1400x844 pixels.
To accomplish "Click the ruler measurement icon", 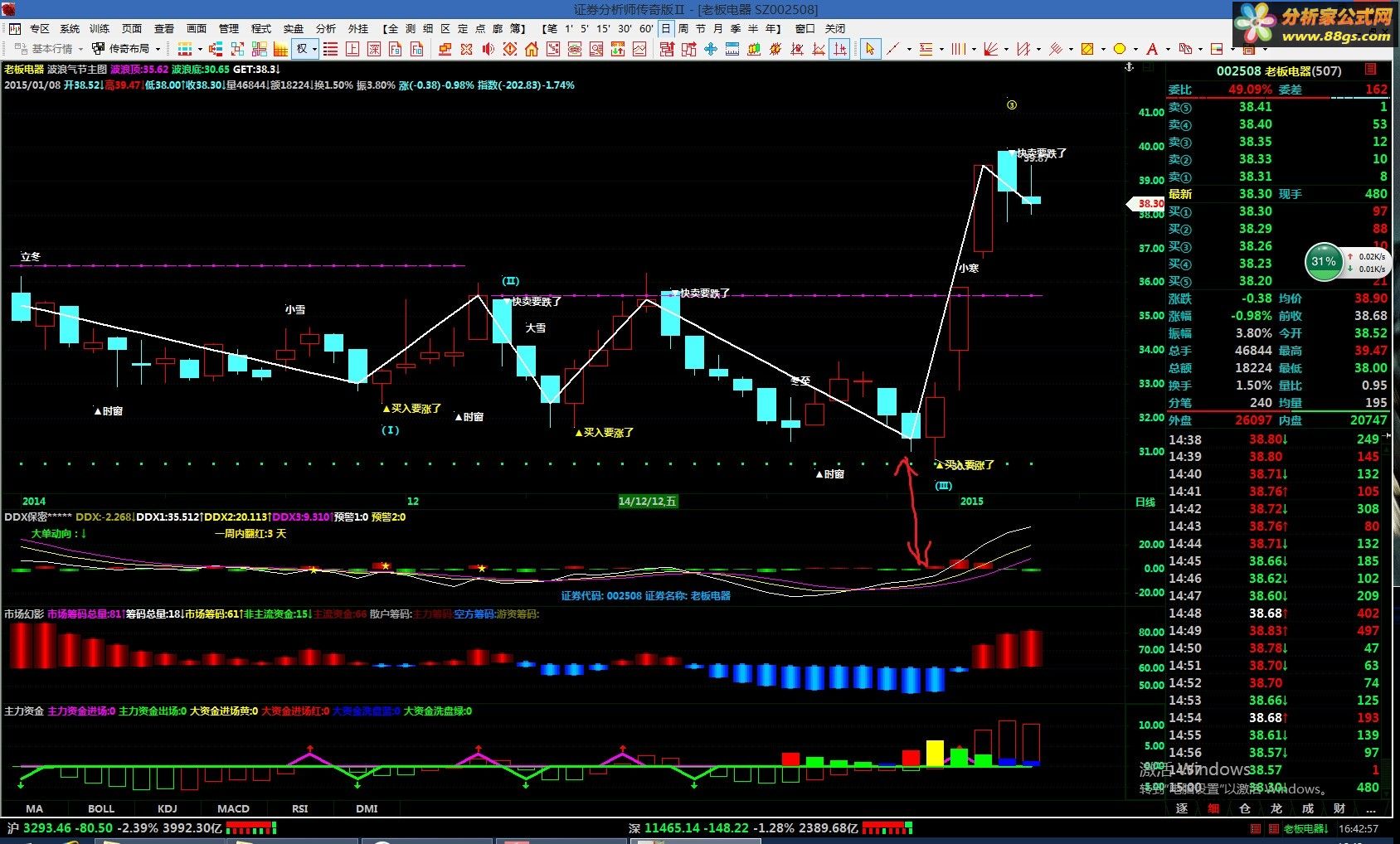I will pos(732,49).
